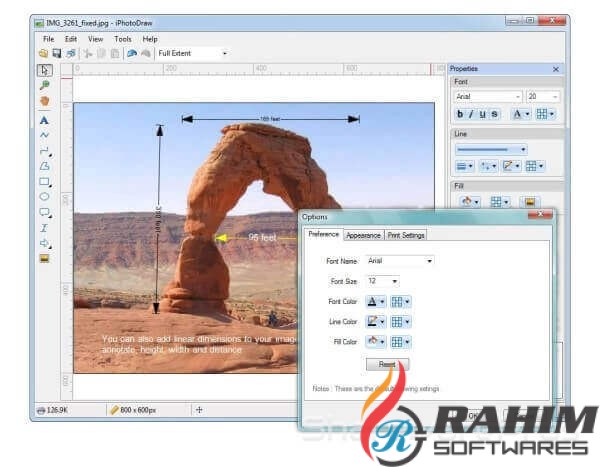600x467 pixels.
Task: Click the cut scissors icon
Action: point(88,54)
